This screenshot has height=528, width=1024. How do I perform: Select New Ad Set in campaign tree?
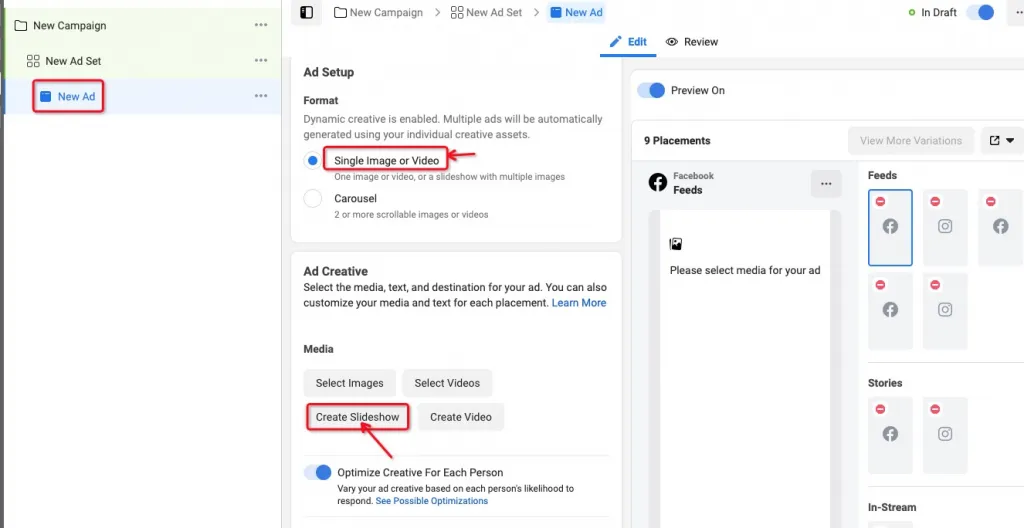(73, 61)
